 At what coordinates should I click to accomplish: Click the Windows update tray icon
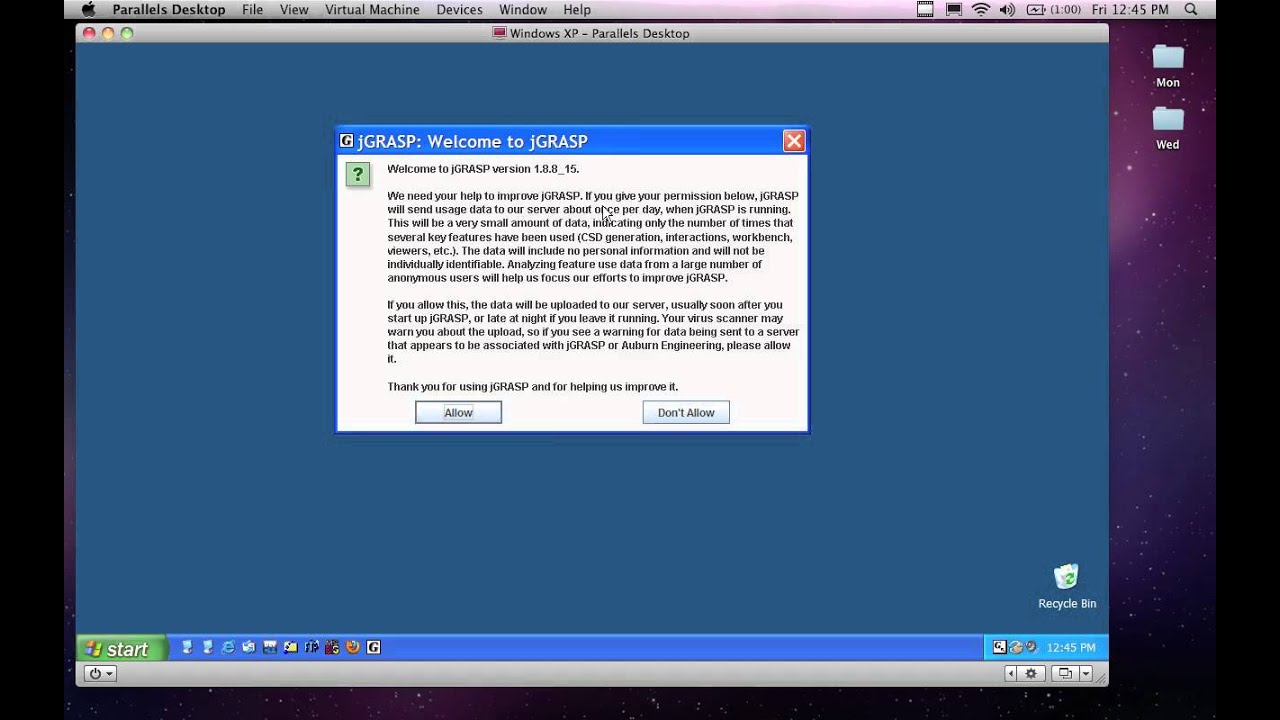point(1015,647)
